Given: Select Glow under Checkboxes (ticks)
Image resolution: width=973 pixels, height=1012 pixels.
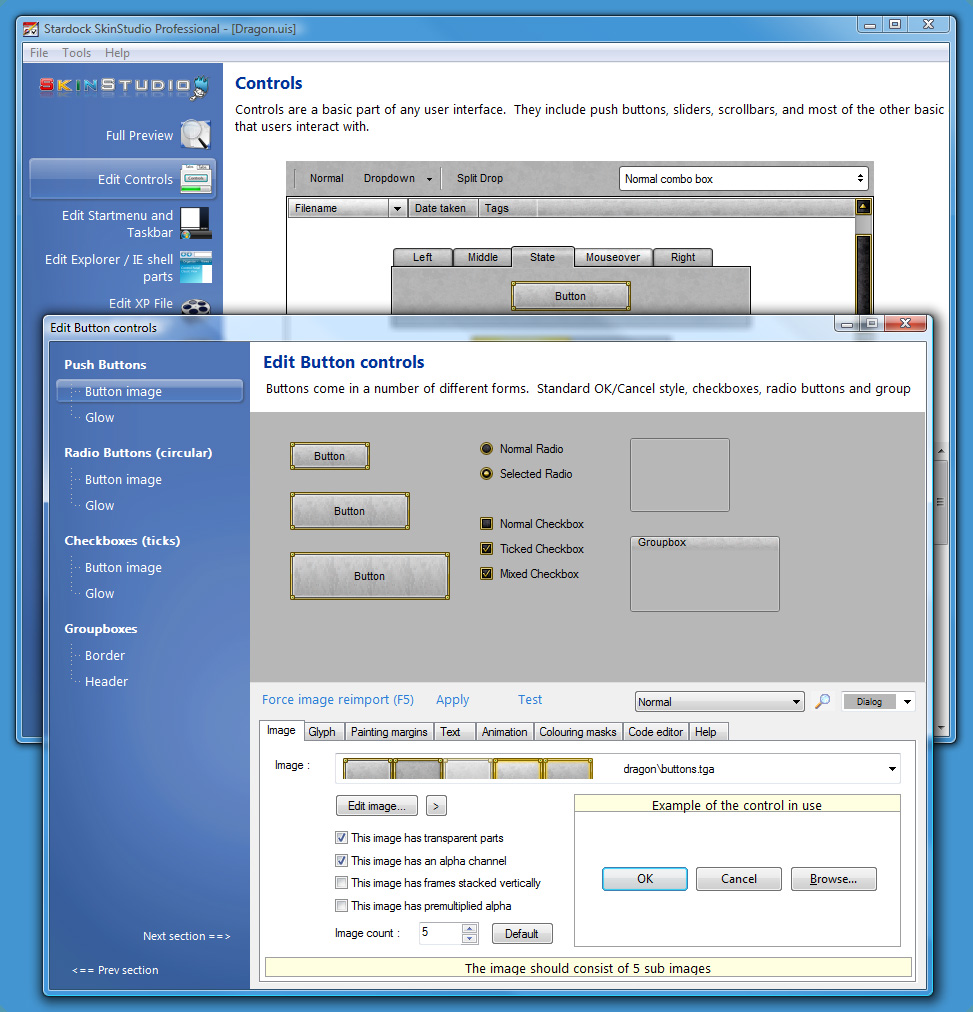Looking at the screenshot, I should pyautogui.click(x=99, y=593).
